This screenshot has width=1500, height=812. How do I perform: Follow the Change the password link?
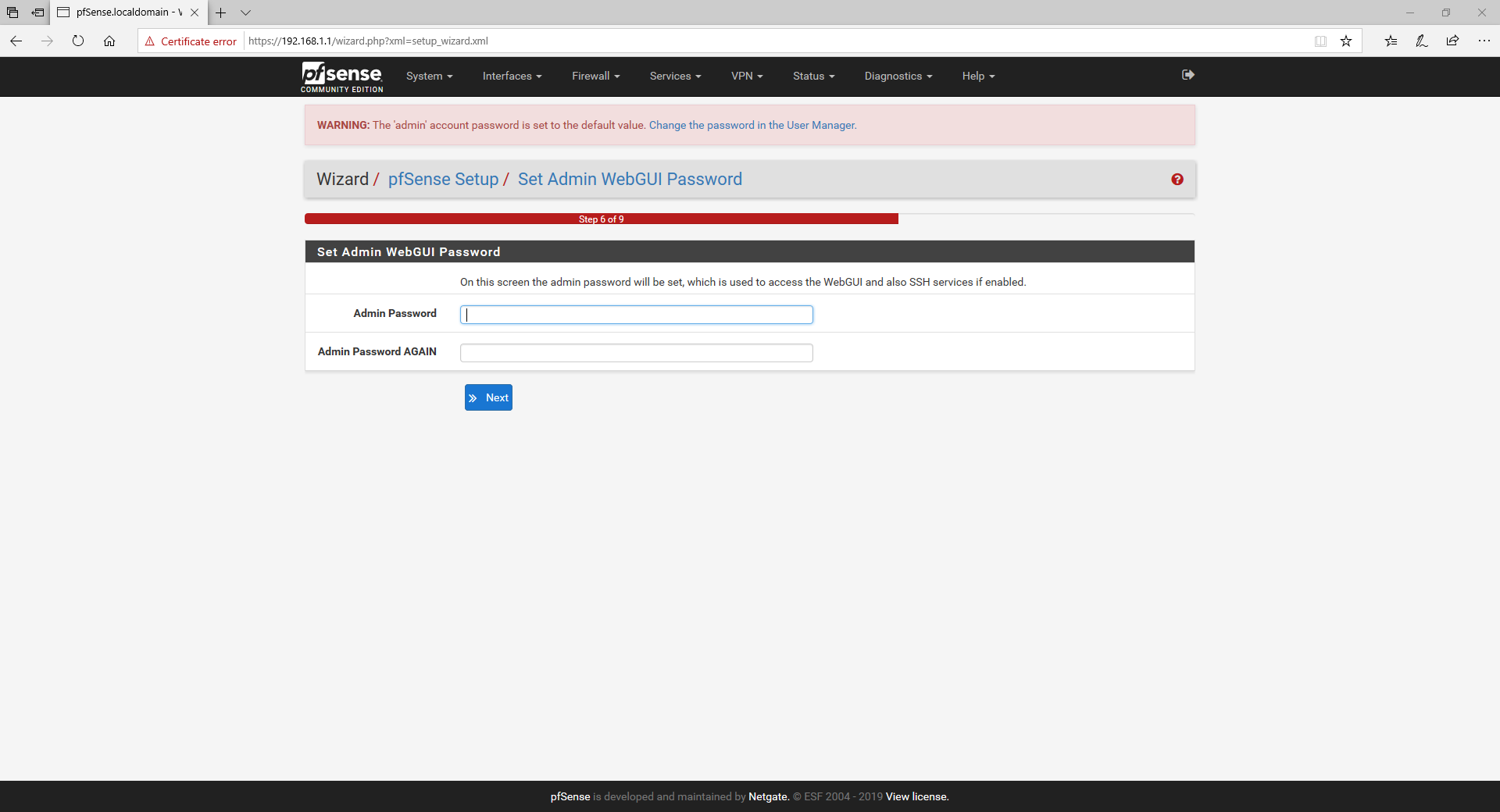click(752, 126)
